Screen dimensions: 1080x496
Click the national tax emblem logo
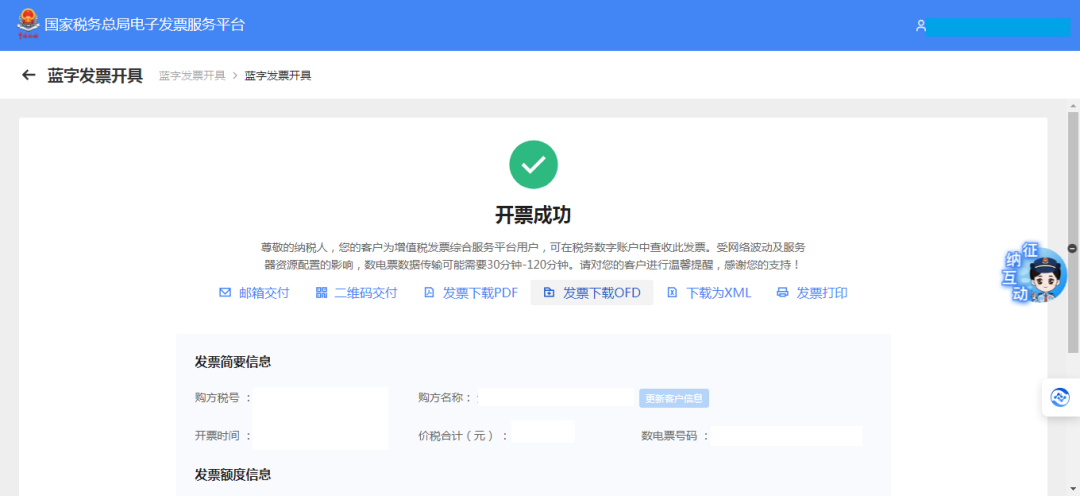point(28,25)
